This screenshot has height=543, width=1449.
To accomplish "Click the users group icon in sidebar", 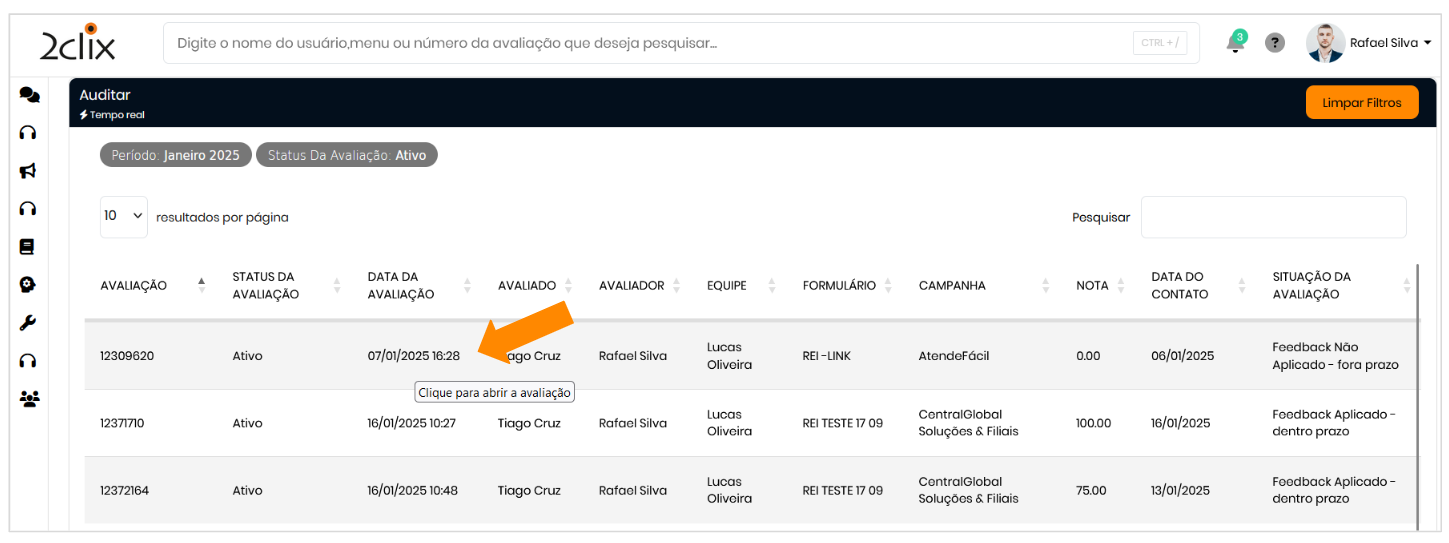I will tap(29, 399).
